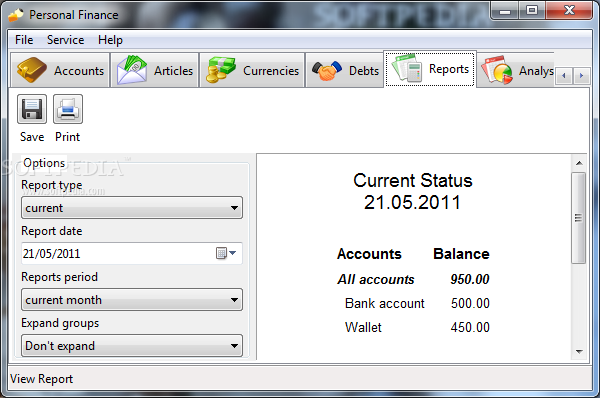
Task: Click the report vertical scrollbar thumb
Action: coord(579,218)
